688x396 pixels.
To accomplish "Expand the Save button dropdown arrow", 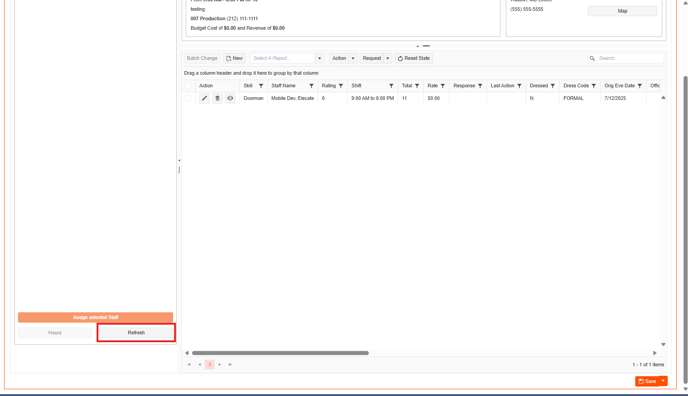I will [663, 381].
